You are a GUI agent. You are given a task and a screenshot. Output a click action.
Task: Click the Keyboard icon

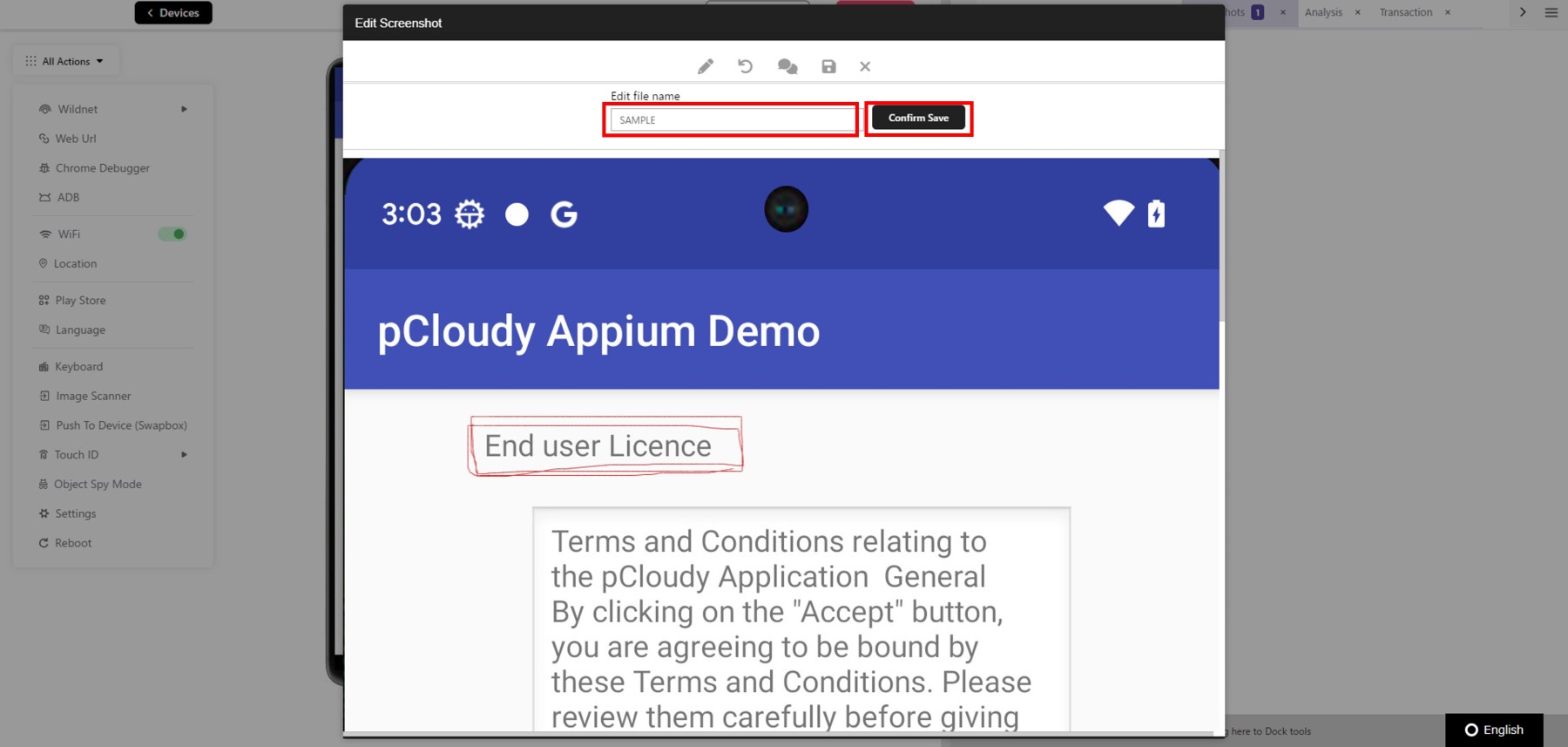click(44, 367)
